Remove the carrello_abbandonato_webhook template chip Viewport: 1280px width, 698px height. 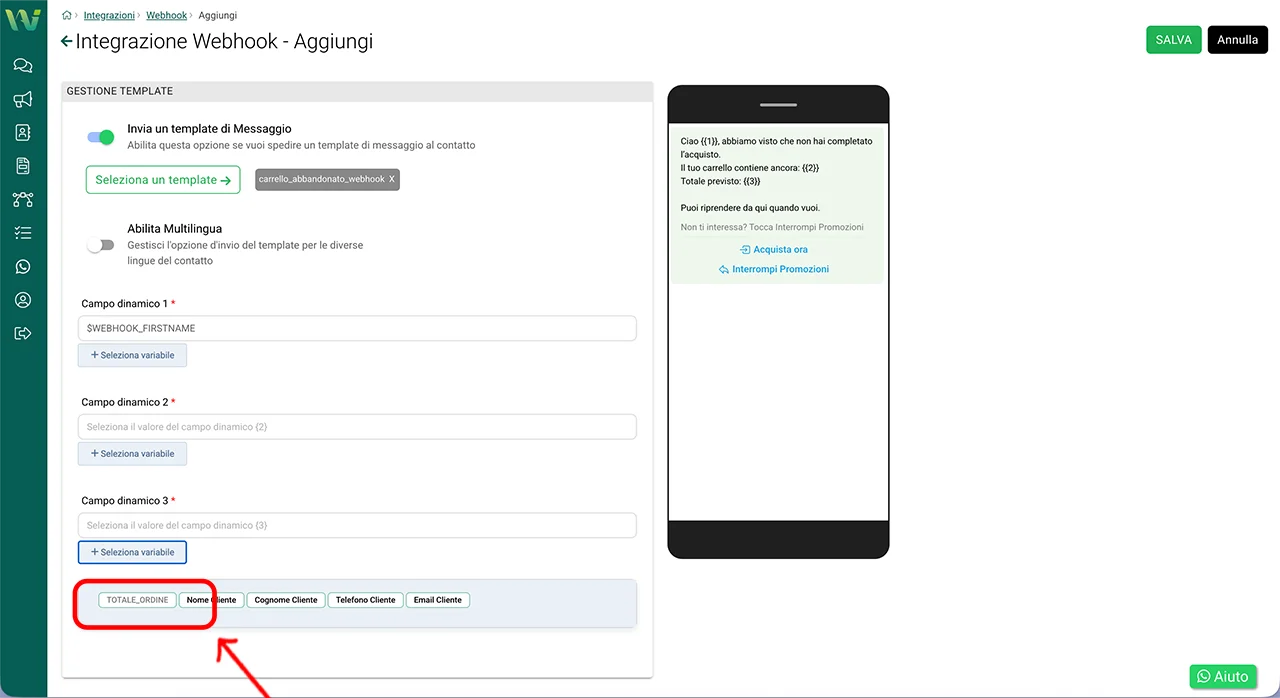click(392, 179)
